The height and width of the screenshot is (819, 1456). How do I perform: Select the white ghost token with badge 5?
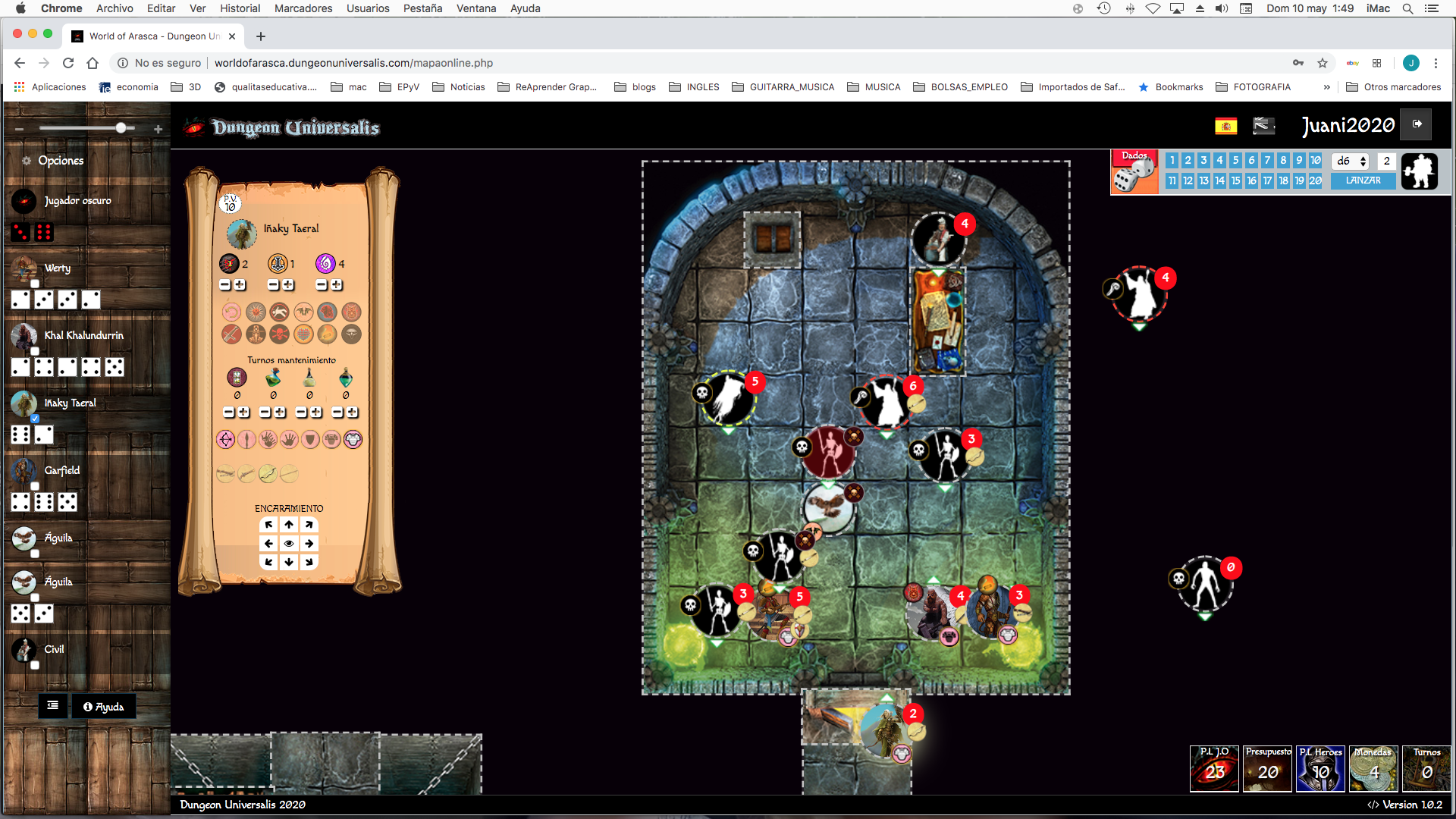[x=727, y=397]
